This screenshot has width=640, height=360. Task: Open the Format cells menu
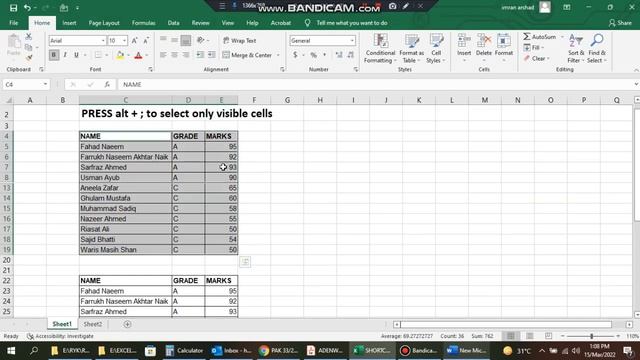(504, 48)
